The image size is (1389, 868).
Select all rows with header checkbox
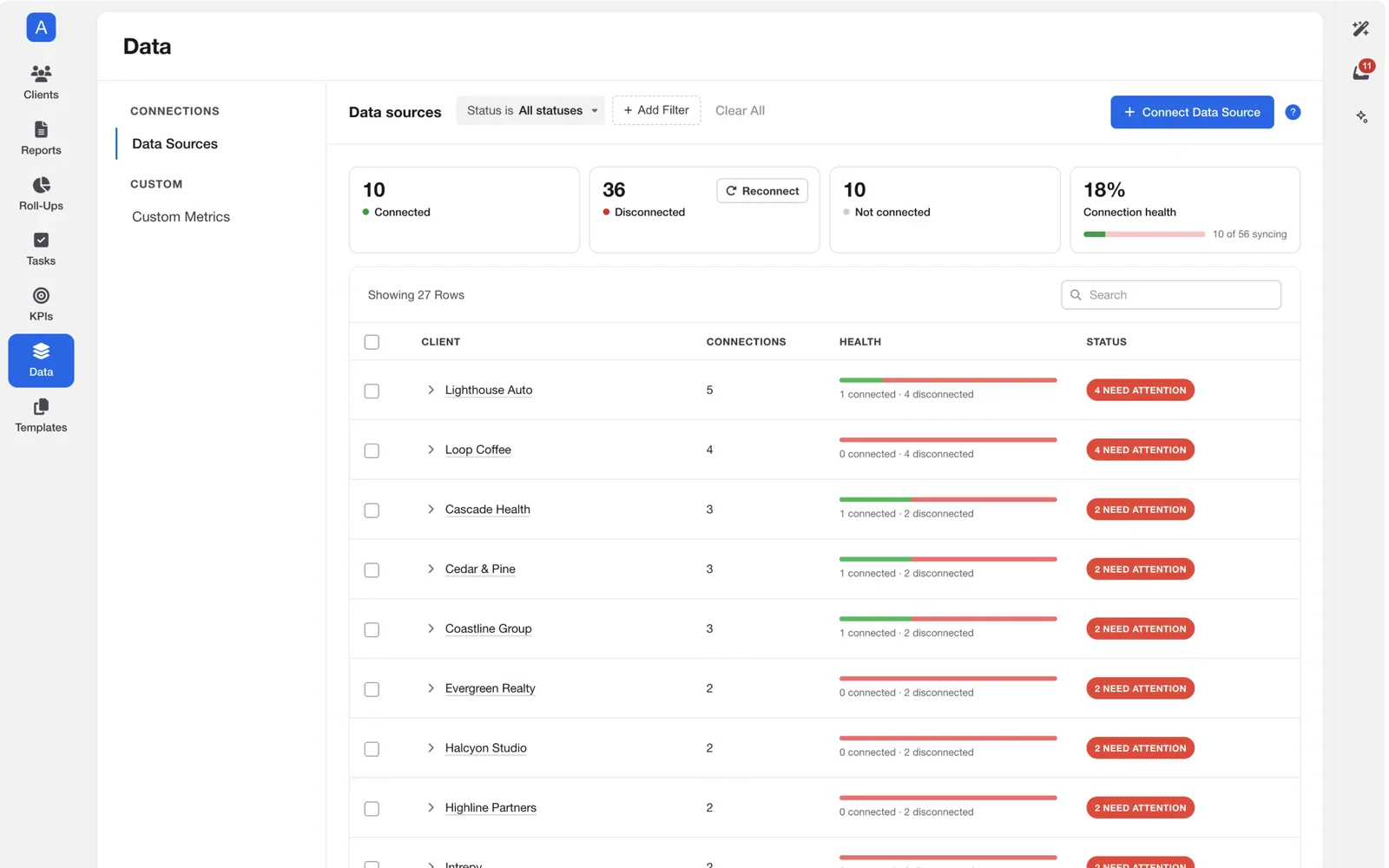[372, 342]
